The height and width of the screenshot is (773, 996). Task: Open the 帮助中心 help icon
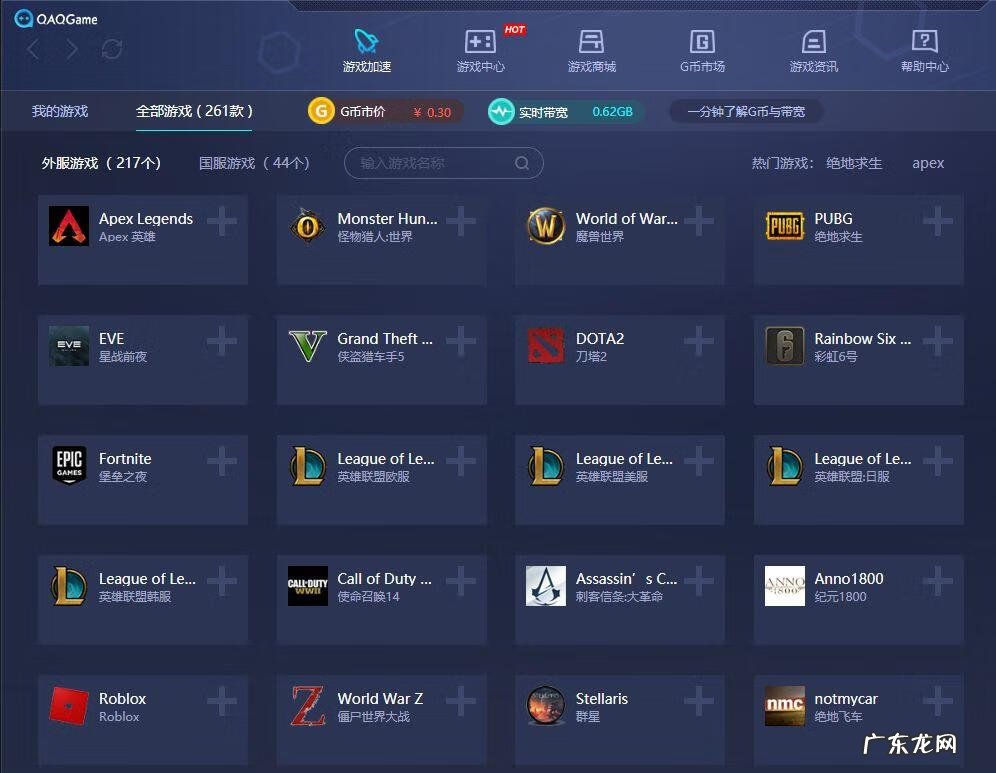click(924, 42)
